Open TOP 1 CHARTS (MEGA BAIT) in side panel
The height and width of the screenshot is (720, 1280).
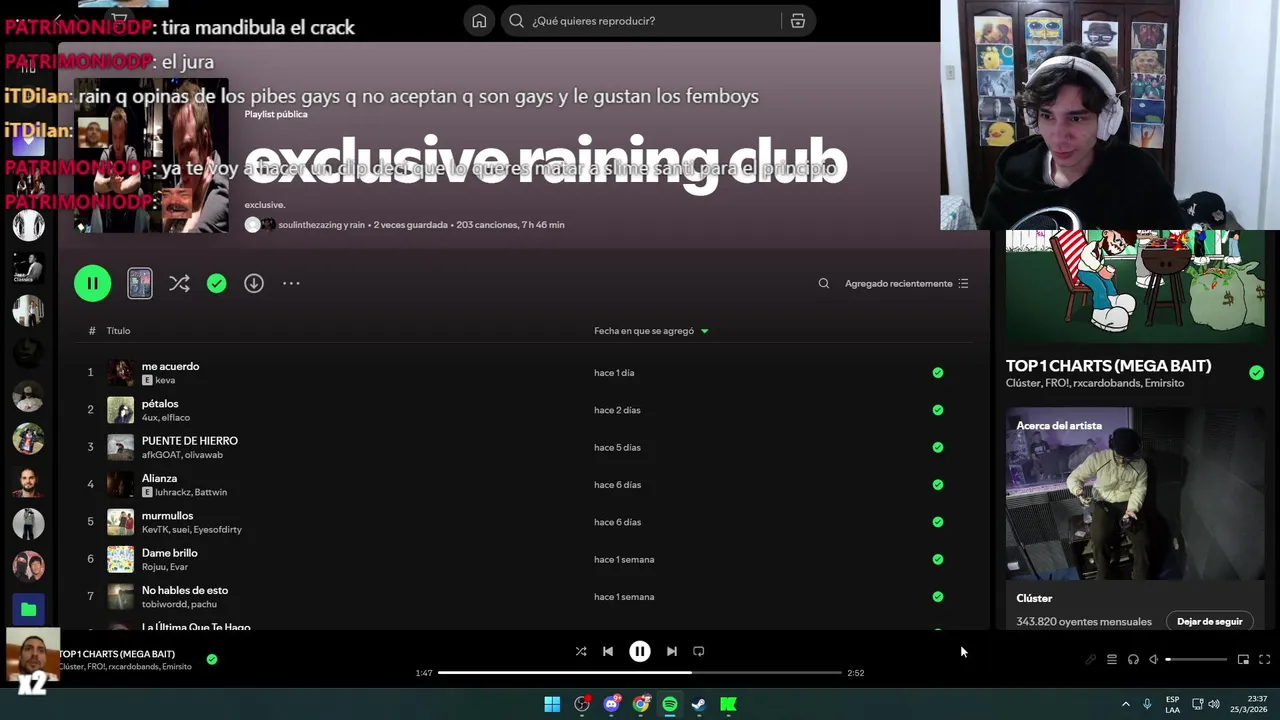pos(1108,366)
